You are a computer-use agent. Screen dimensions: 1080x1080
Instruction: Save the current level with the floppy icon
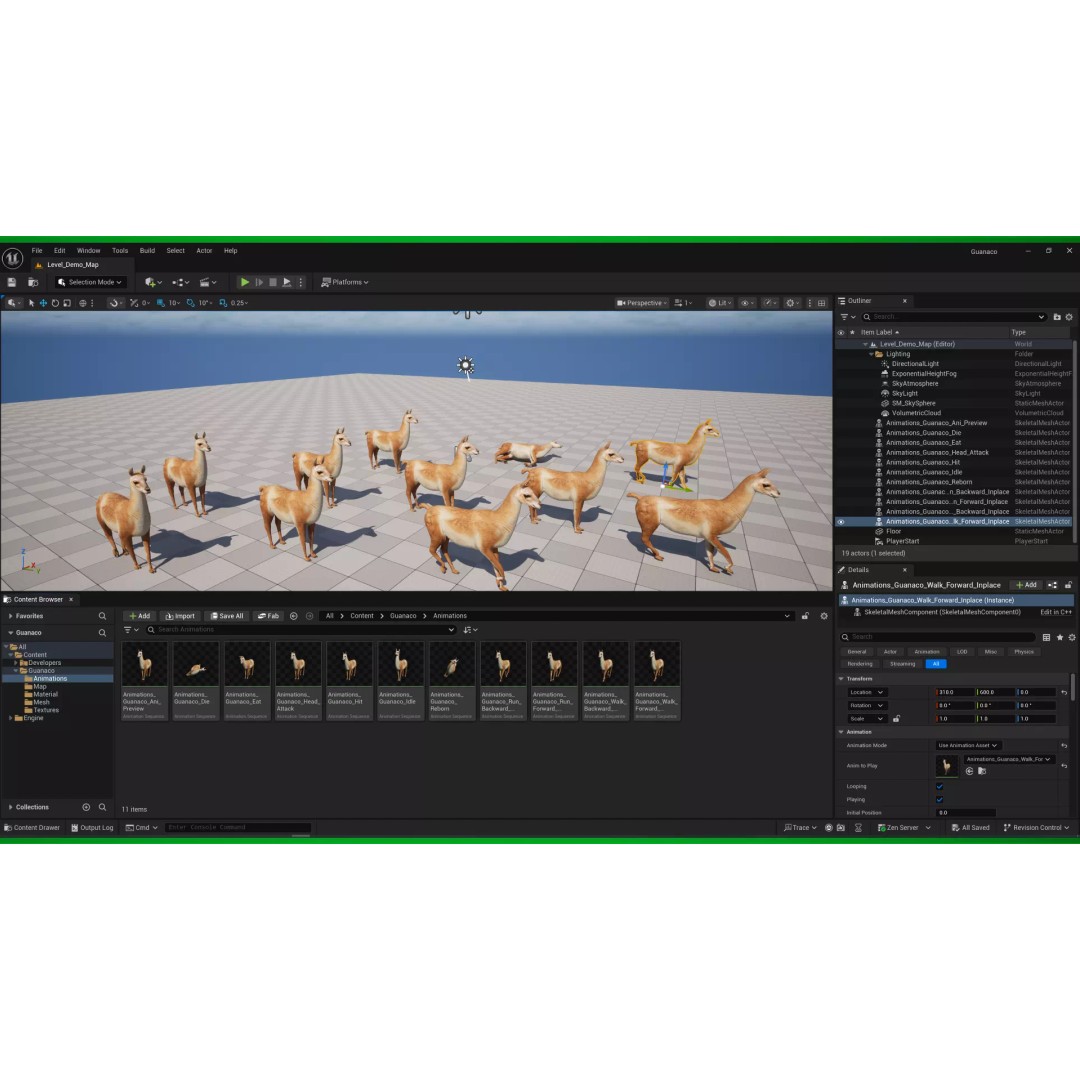pyautogui.click(x=12, y=282)
